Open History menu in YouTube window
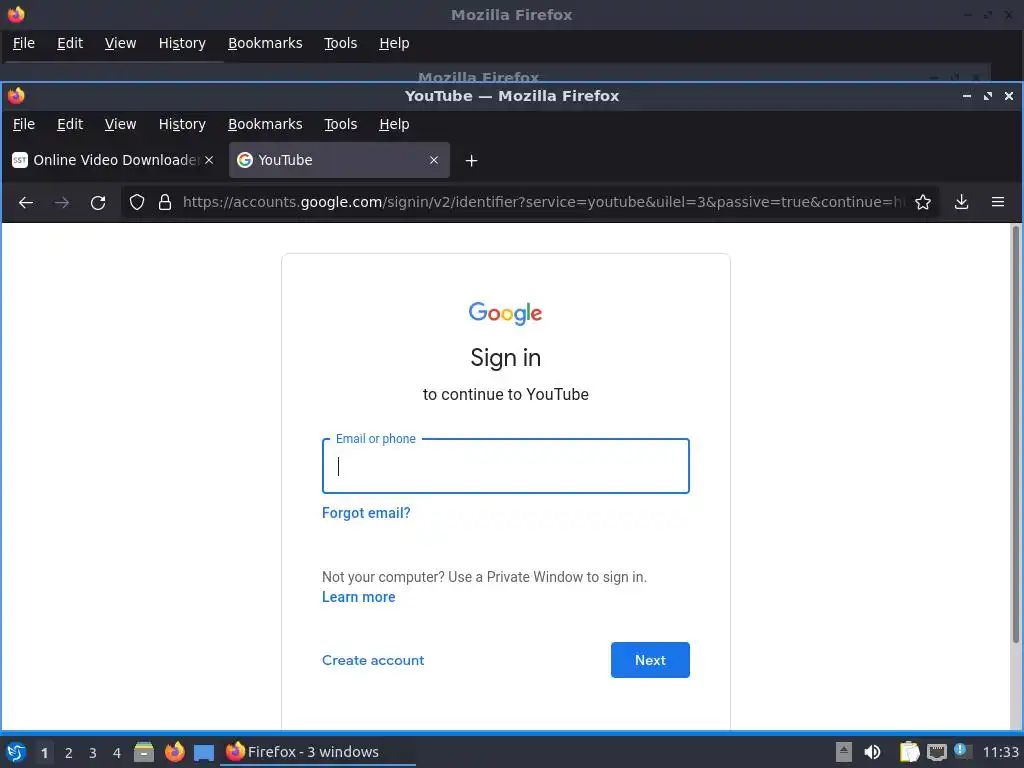Viewport: 1024px width, 768px height. pyautogui.click(x=182, y=124)
